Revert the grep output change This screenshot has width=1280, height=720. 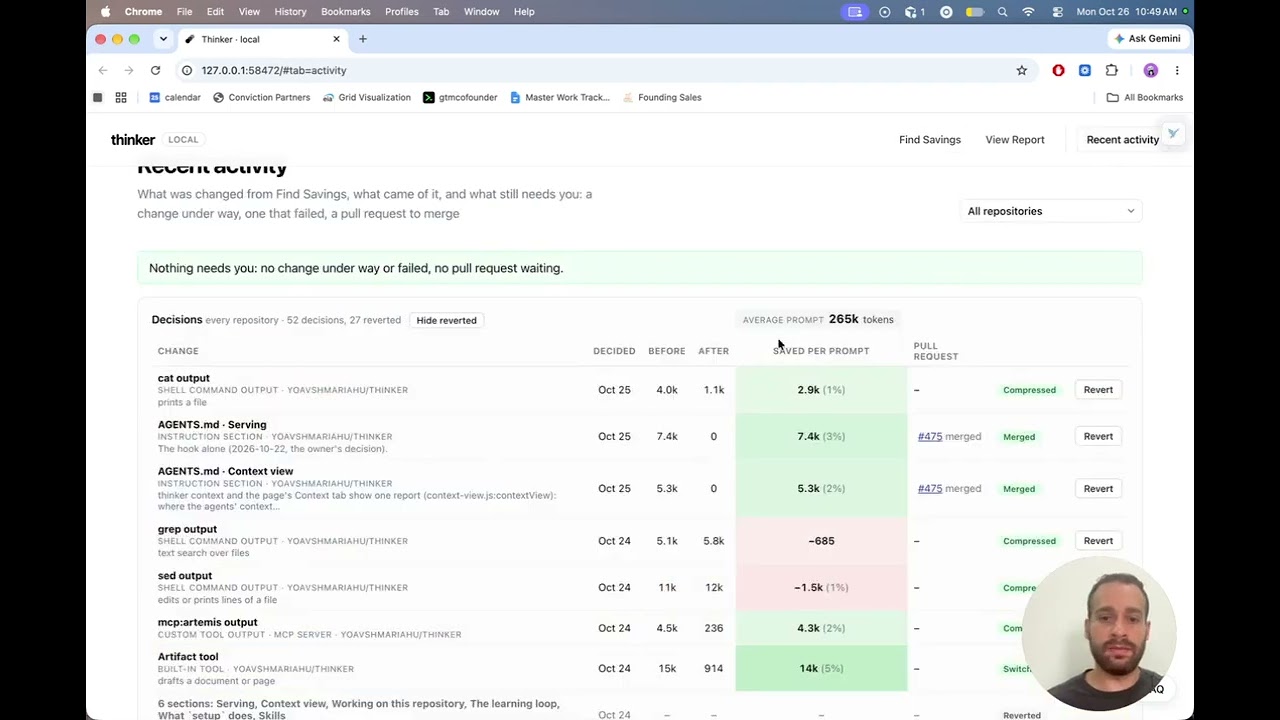1098,541
